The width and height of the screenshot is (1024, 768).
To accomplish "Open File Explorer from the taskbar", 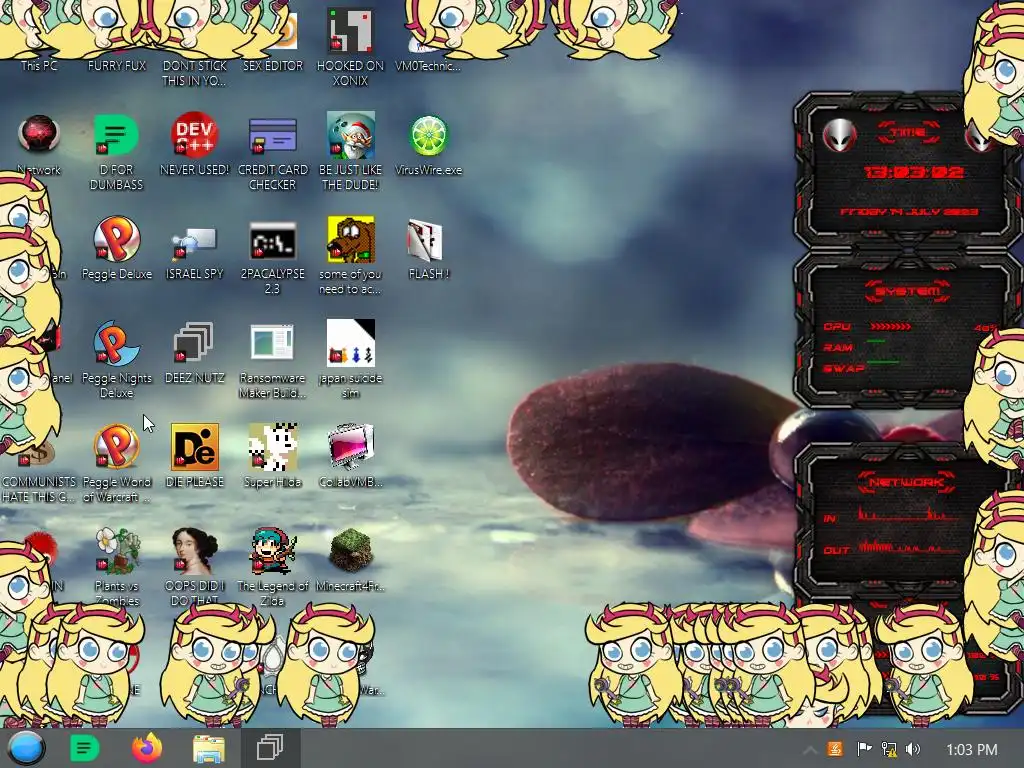I will (x=209, y=749).
